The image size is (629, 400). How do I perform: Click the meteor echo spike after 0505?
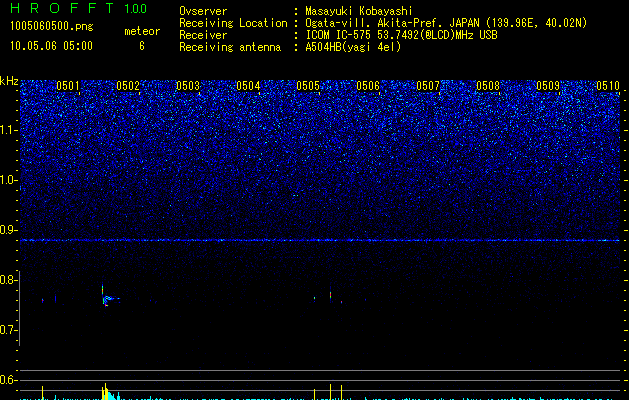330,294
